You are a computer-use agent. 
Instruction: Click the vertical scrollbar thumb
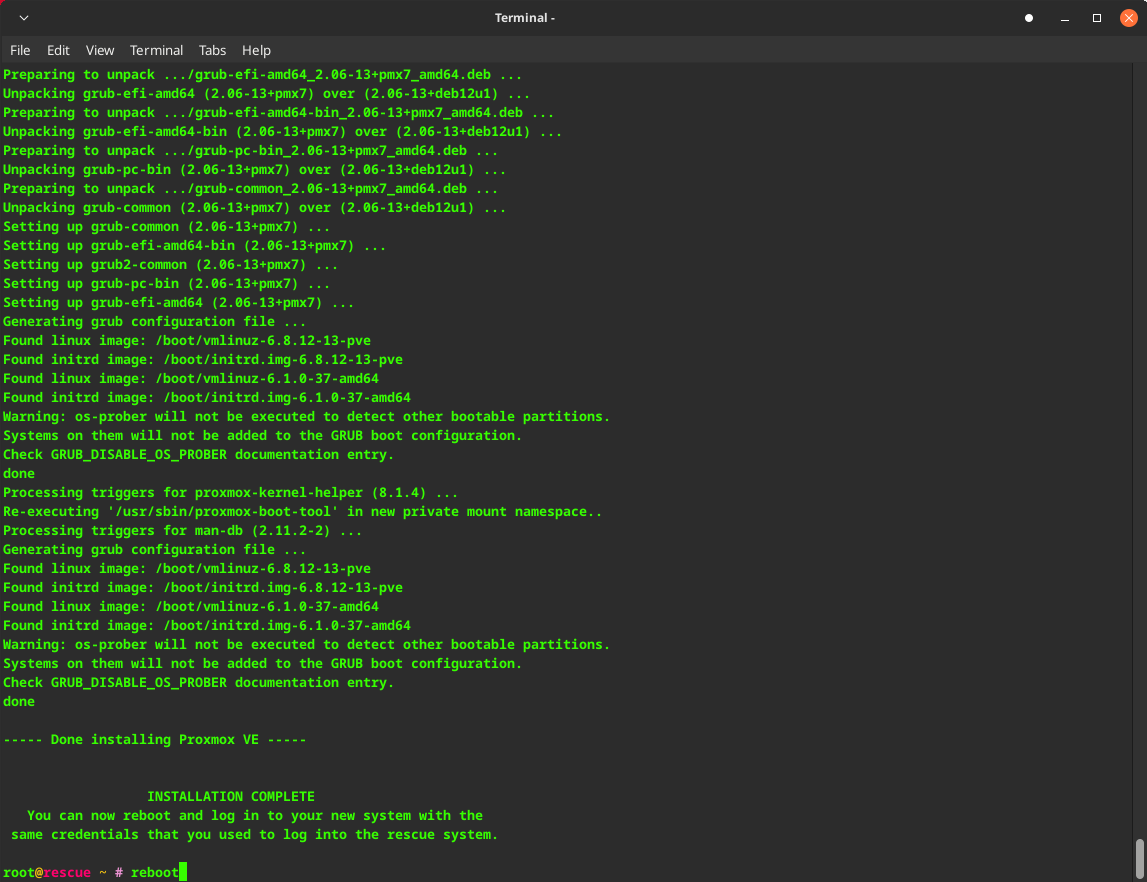pos(1139,858)
